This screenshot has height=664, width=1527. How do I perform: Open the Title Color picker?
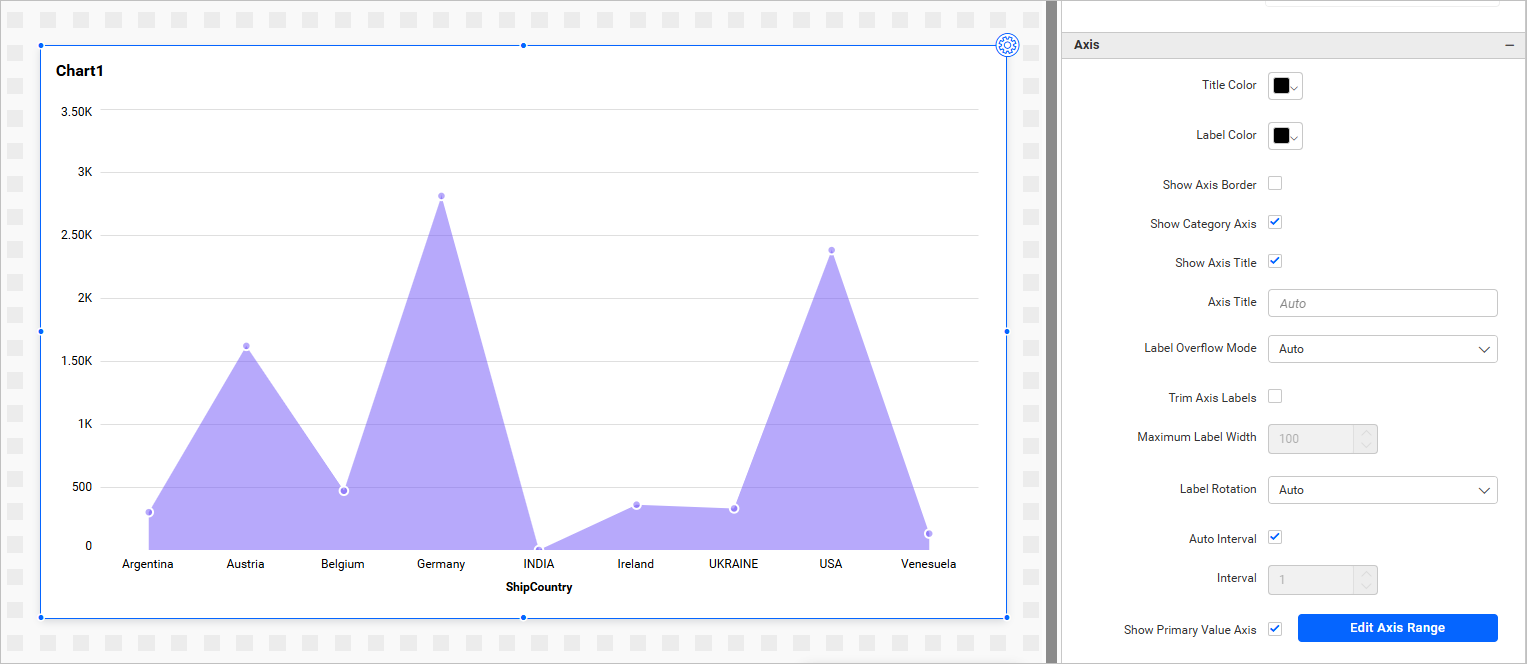point(1285,86)
